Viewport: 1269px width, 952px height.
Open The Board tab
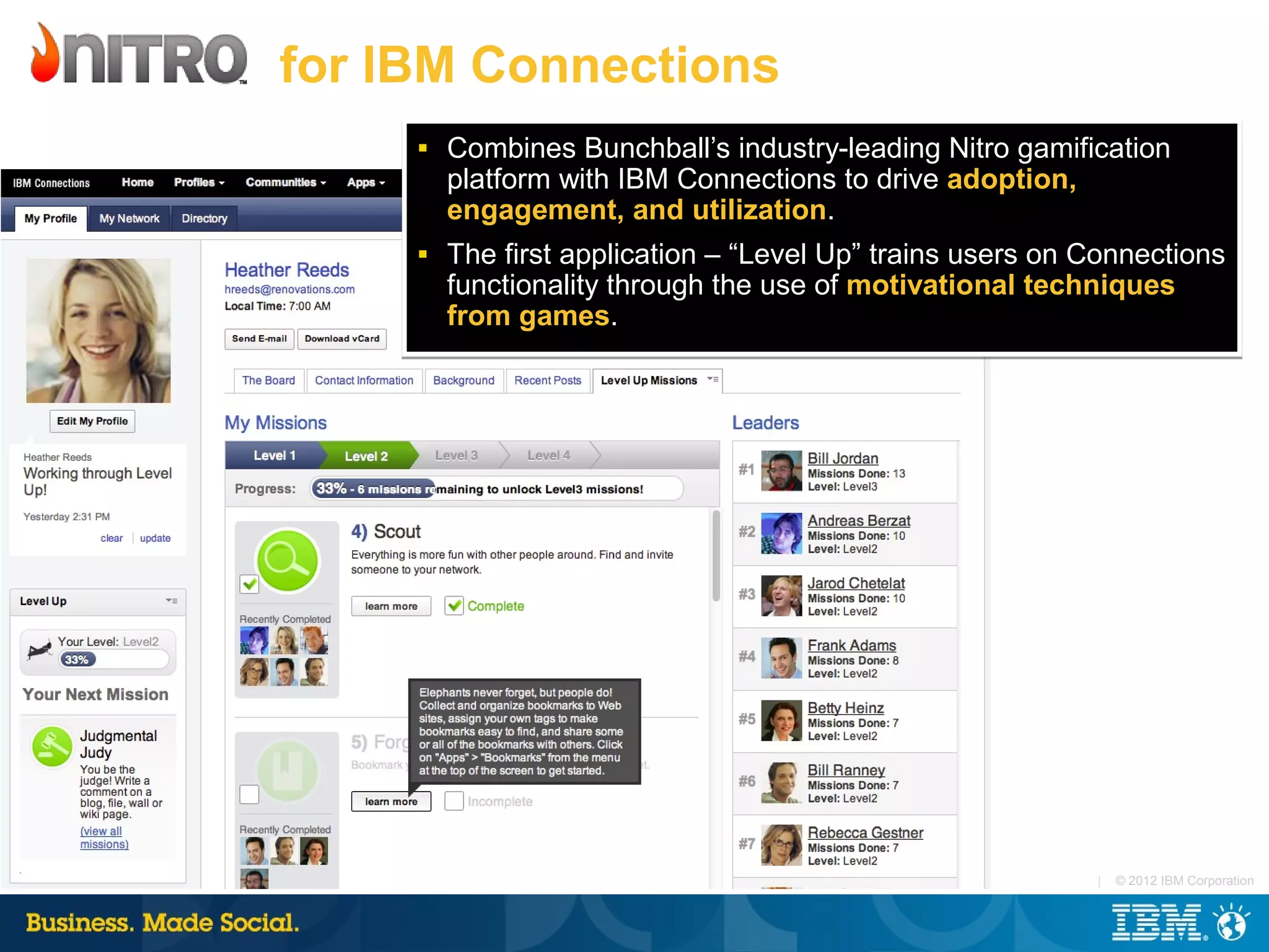click(x=268, y=380)
